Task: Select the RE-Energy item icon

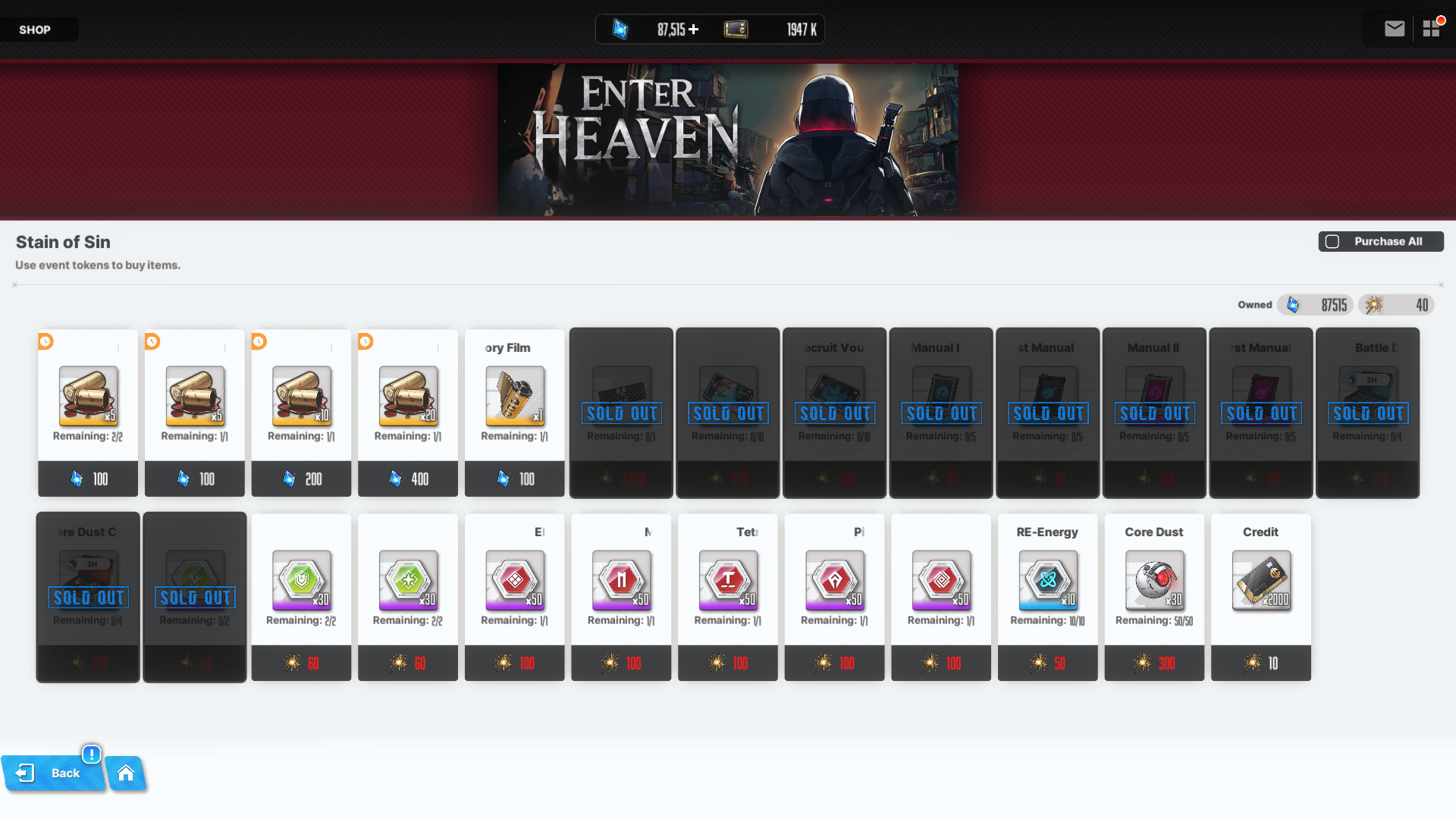Action: (x=1047, y=580)
